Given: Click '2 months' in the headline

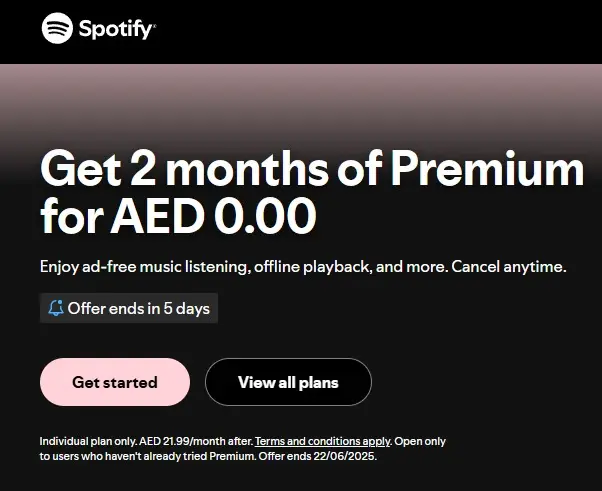Looking at the screenshot, I should pos(229,169).
